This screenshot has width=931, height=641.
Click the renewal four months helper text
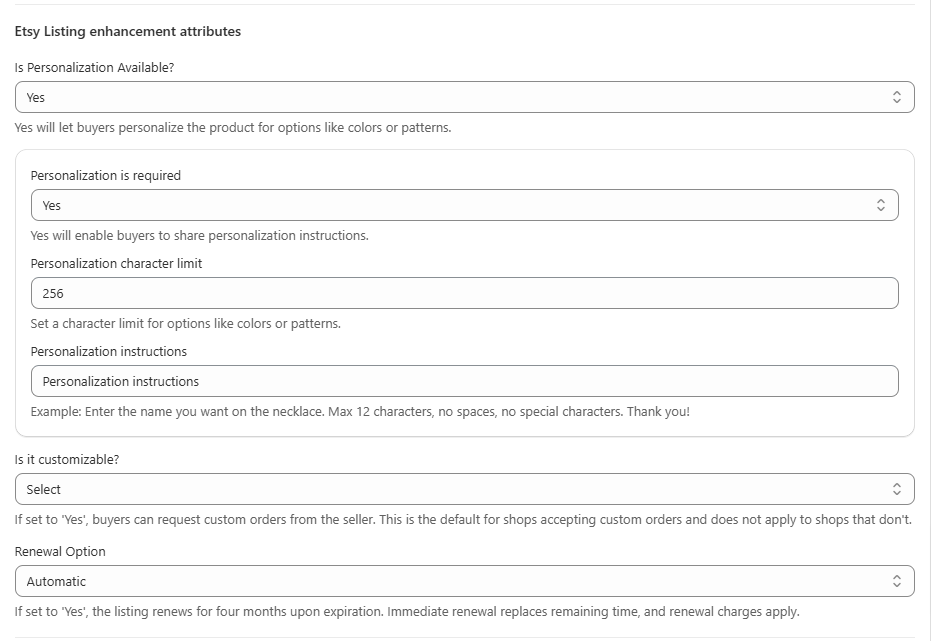(407, 612)
